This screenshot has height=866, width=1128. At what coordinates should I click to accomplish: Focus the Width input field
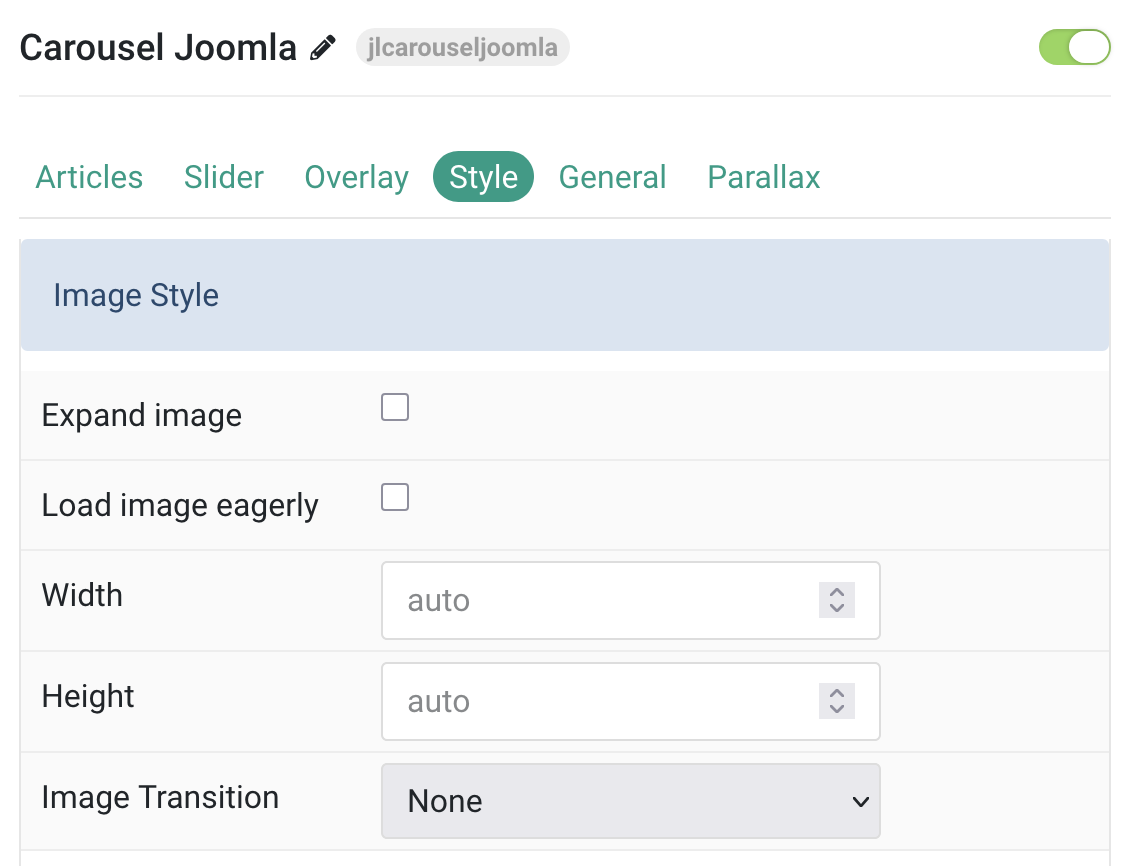tap(630, 601)
